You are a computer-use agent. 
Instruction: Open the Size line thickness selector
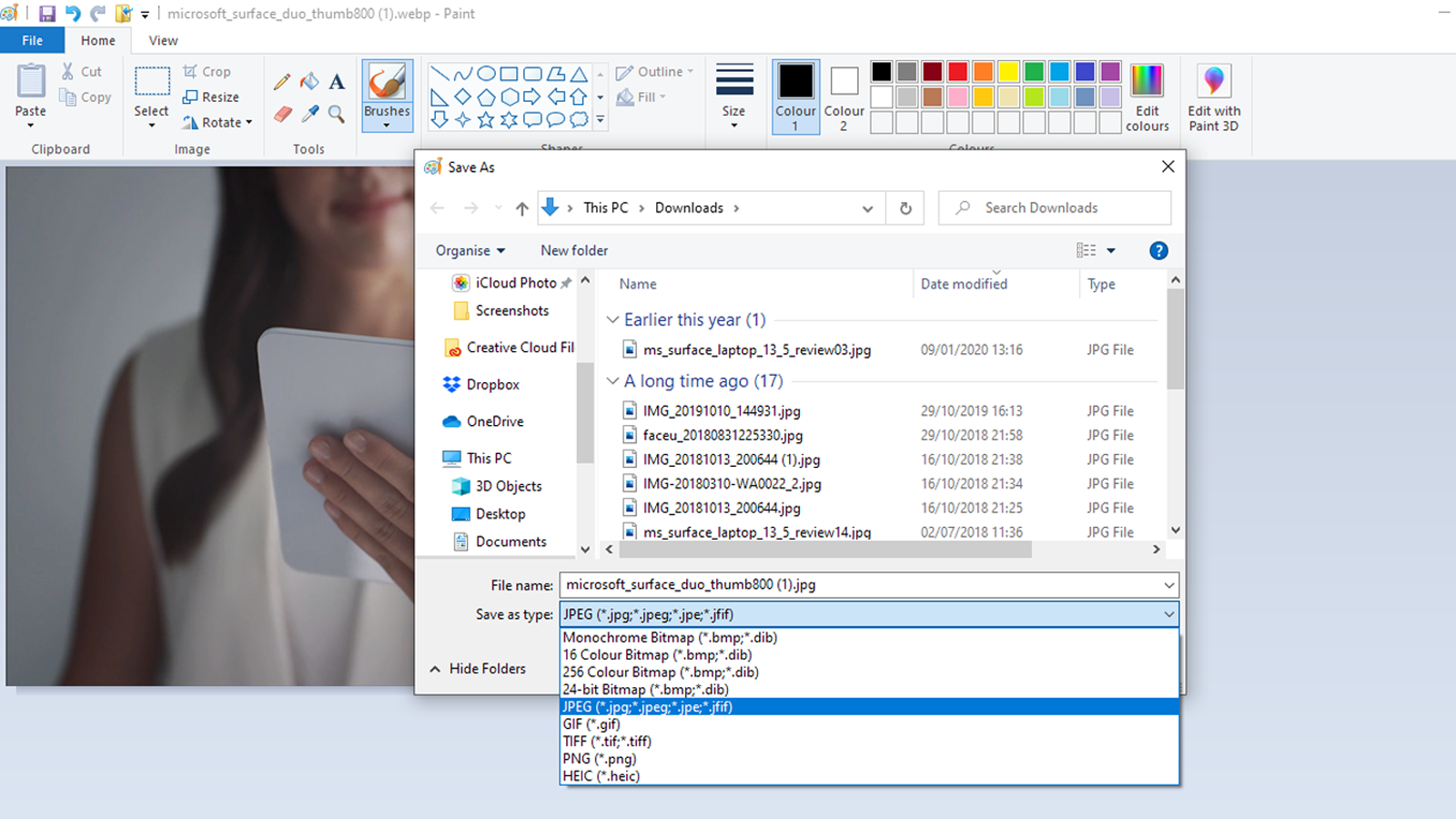pos(734,96)
